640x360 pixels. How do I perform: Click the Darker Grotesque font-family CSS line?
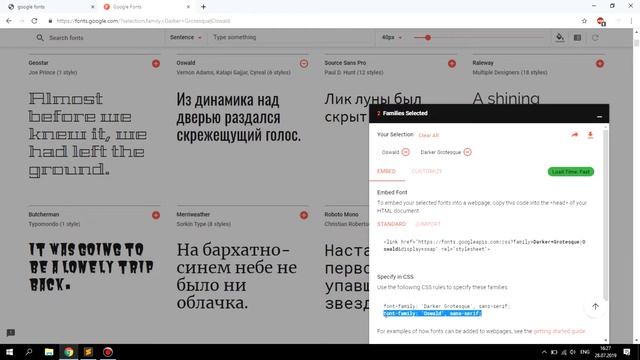point(447,306)
